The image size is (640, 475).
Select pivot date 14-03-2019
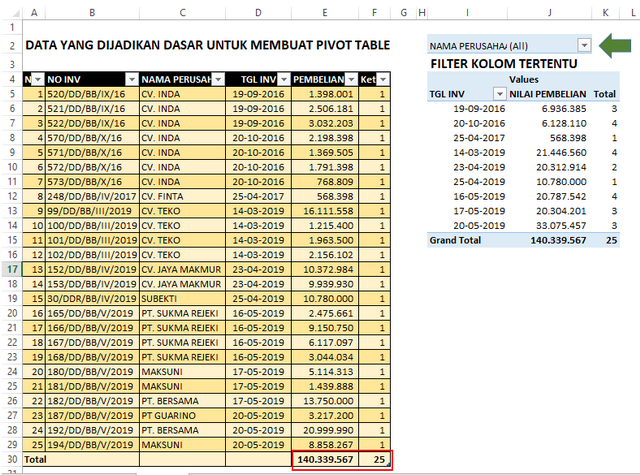point(479,152)
